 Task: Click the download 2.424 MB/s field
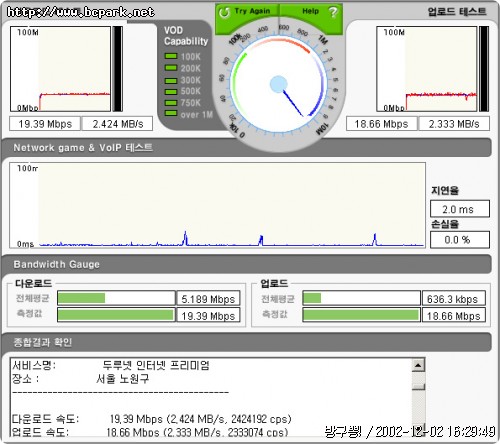pyautogui.click(x=117, y=124)
